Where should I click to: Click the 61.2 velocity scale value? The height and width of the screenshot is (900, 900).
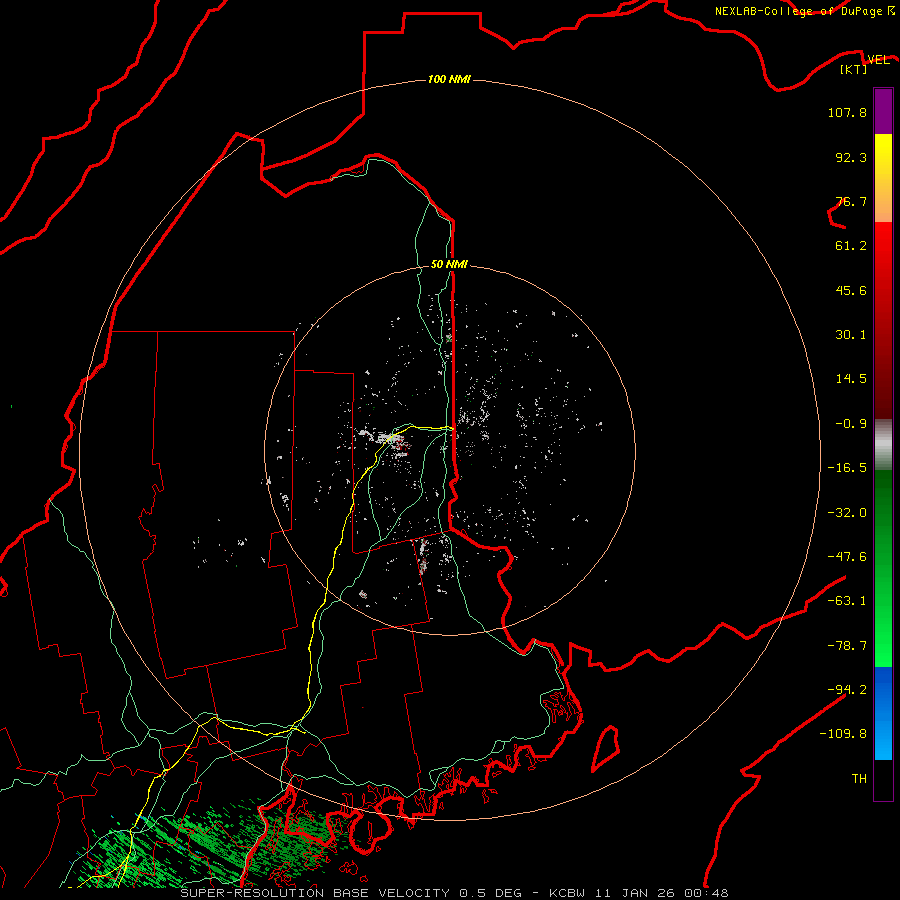pyautogui.click(x=851, y=246)
